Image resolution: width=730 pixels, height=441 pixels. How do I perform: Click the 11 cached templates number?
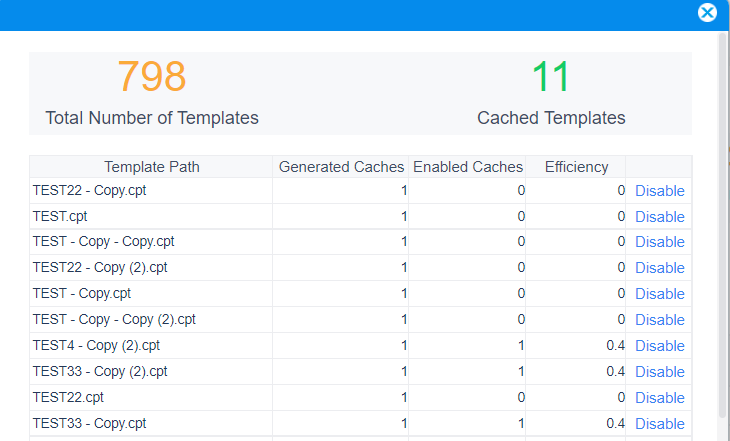[551, 76]
